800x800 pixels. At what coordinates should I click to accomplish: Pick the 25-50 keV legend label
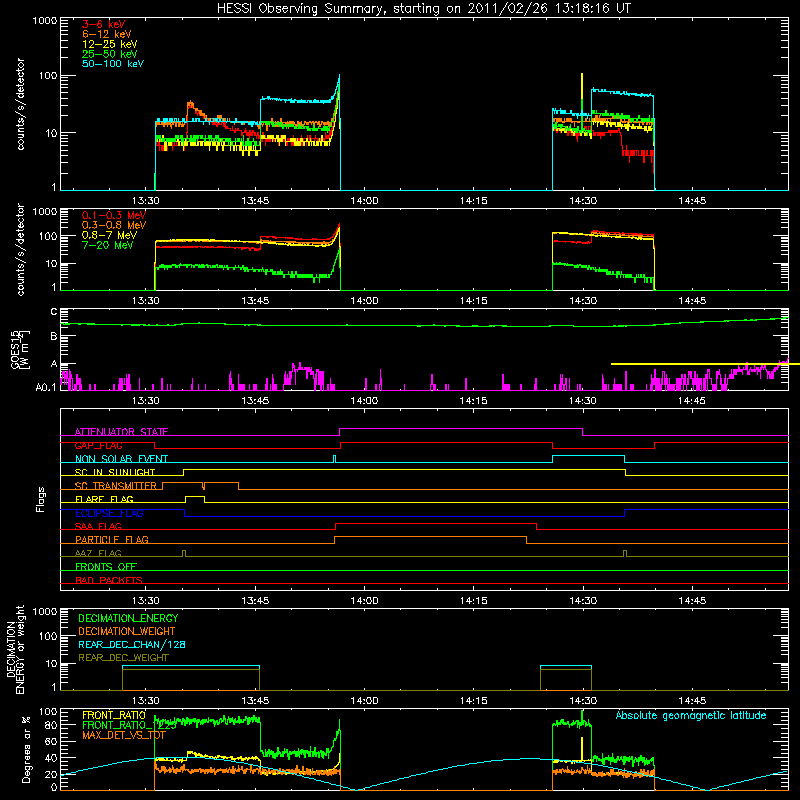[110, 54]
